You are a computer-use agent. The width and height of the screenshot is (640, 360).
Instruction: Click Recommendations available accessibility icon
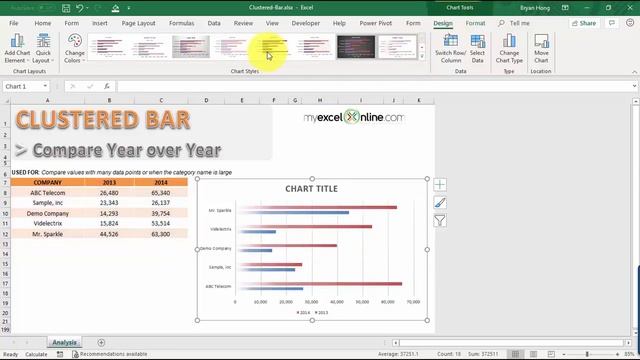point(75,354)
